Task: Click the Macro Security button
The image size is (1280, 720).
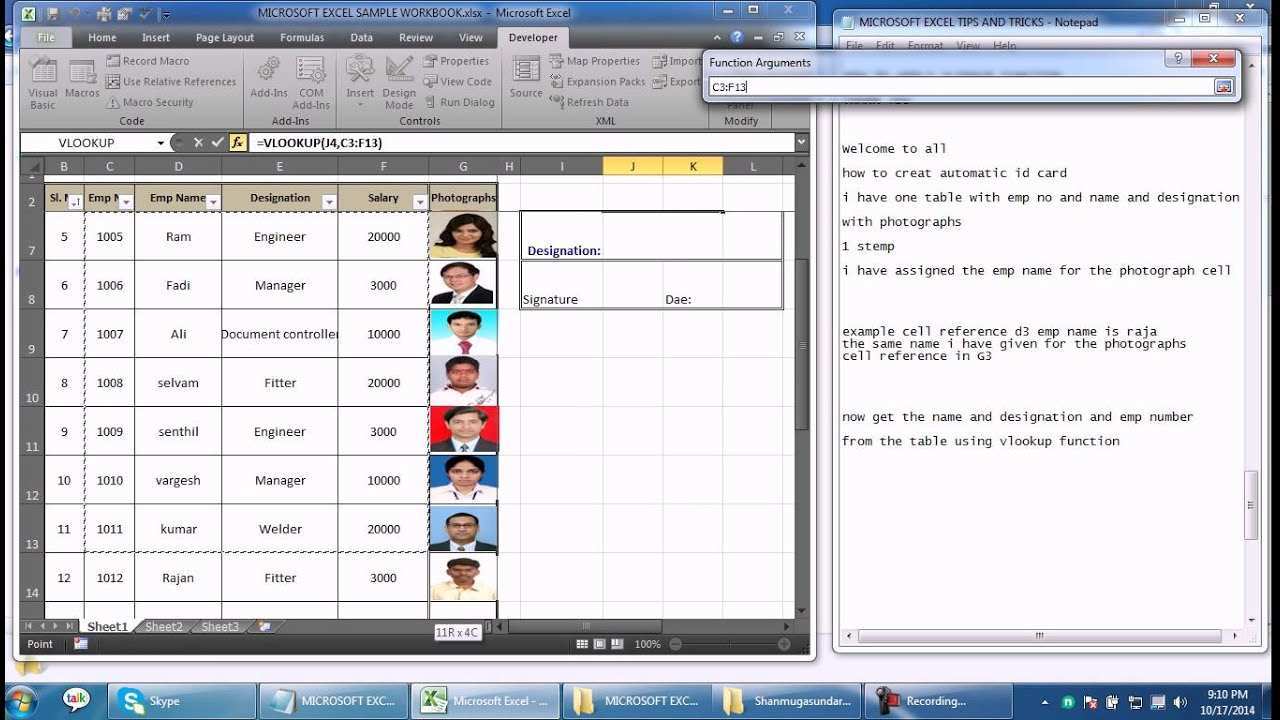Action: click(150, 102)
